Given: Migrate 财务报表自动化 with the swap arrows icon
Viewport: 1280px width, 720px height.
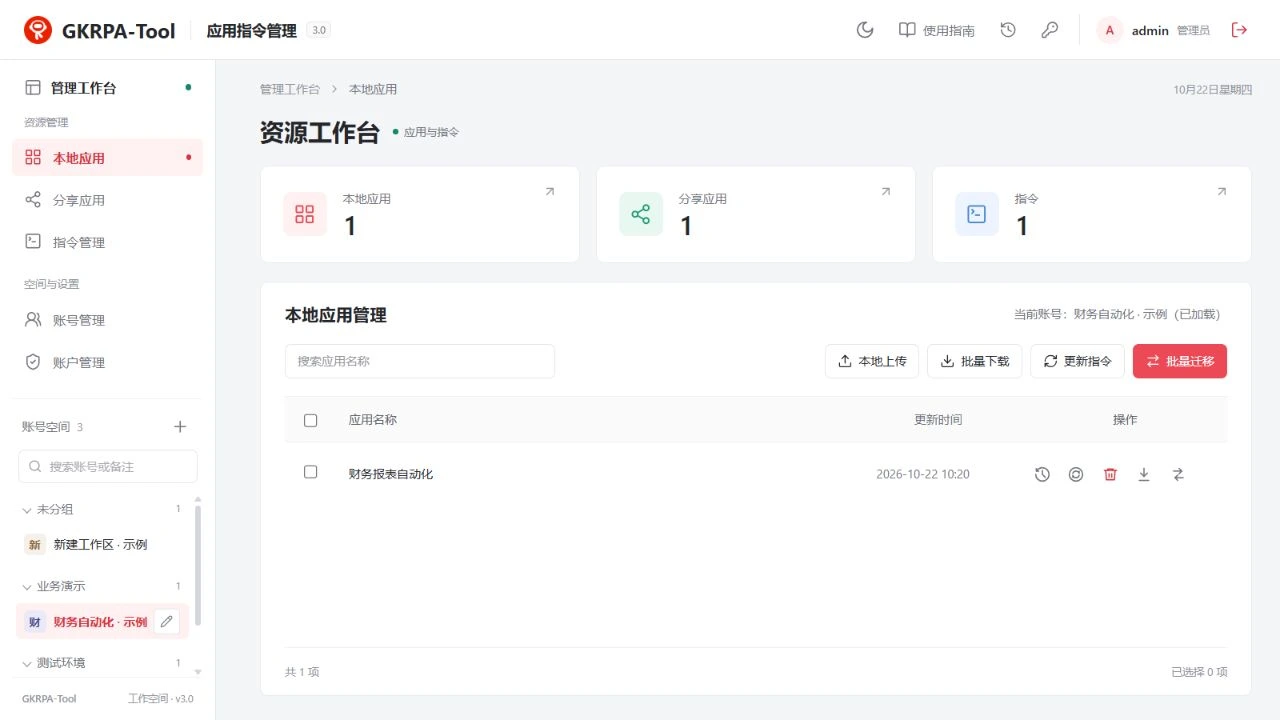Looking at the screenshot, I should pyautogui.click(x=1178, y=474).
